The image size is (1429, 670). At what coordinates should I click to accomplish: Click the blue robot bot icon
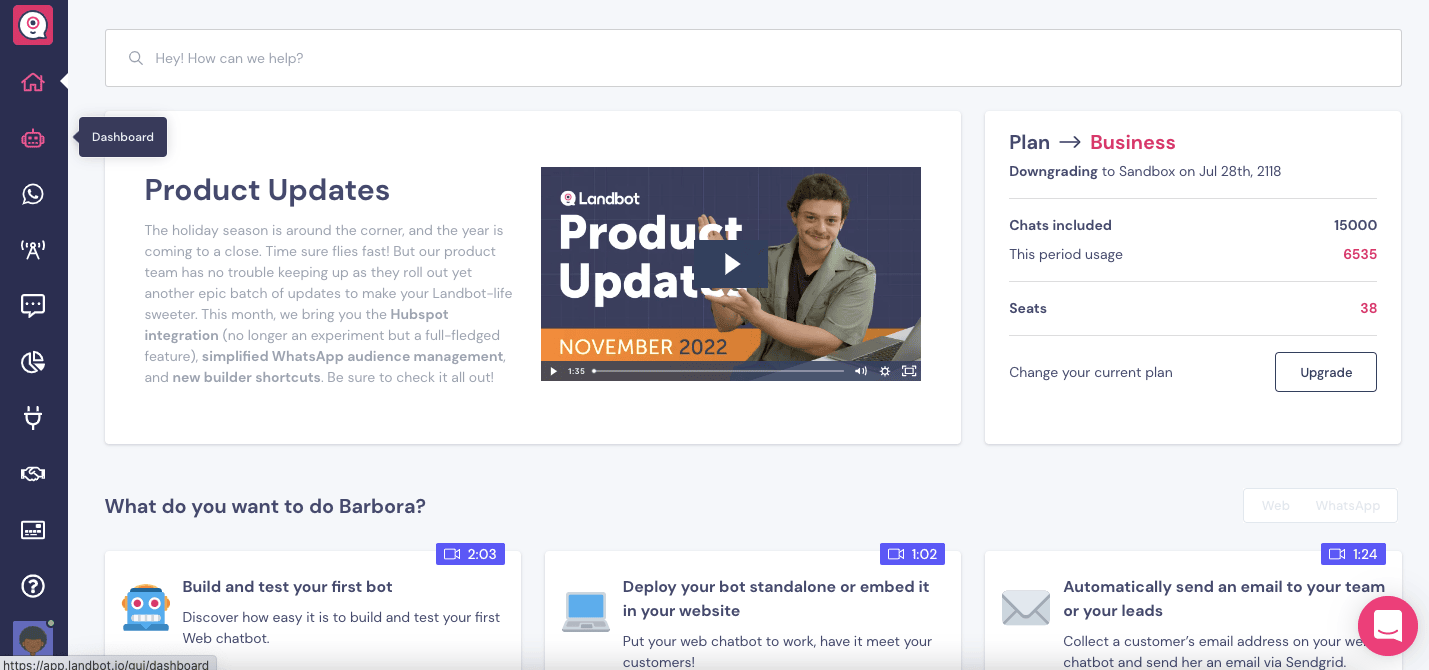[x=146, y=607]
